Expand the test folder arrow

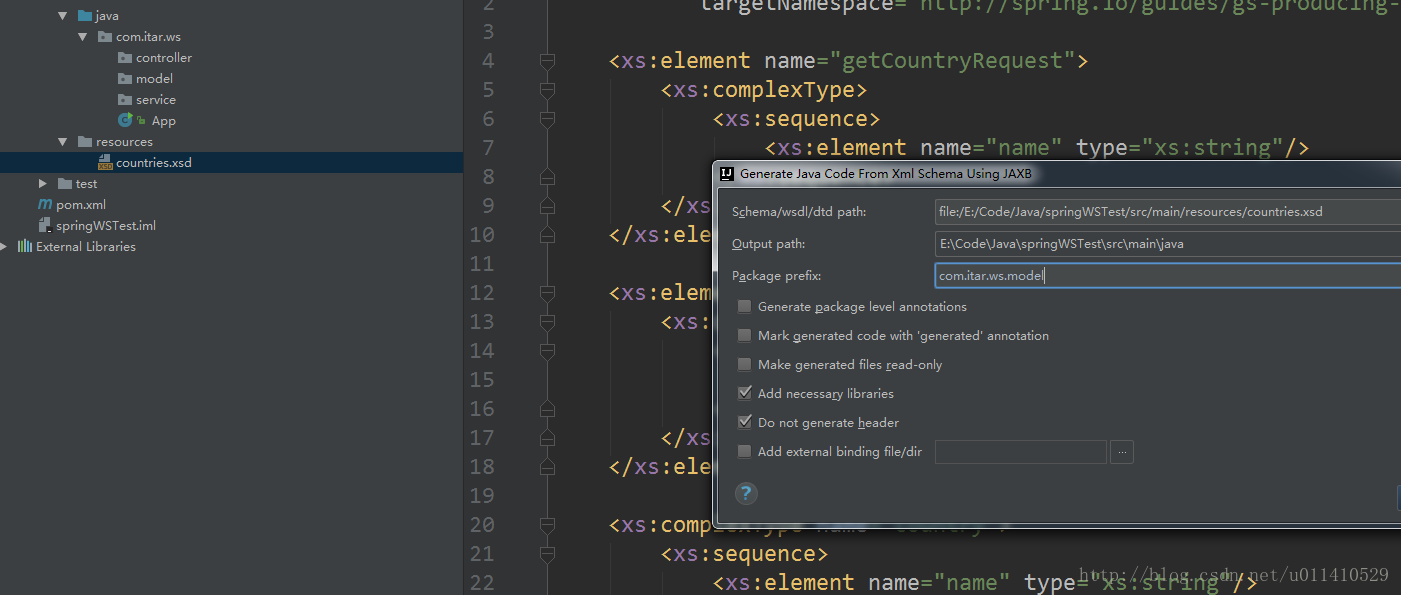coord(42,184)
